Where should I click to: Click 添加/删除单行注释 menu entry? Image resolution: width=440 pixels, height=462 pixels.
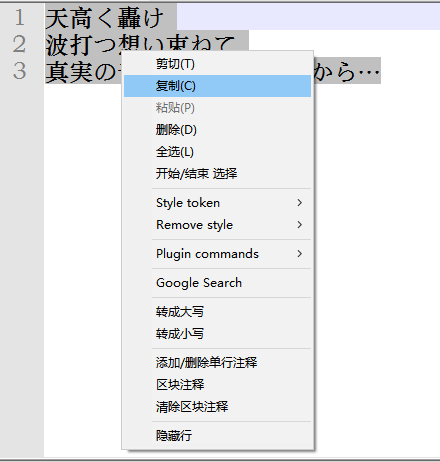[217, 363]
